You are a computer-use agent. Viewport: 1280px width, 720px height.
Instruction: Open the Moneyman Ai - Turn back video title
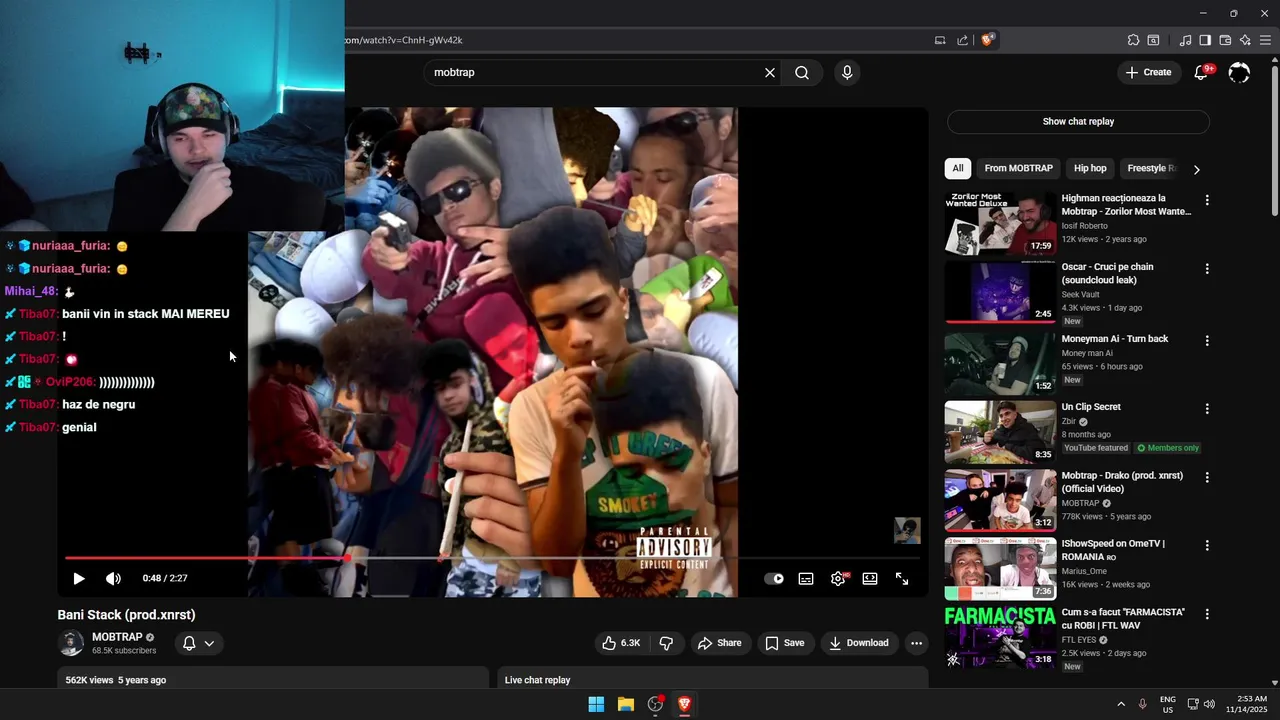point(1114,339)
